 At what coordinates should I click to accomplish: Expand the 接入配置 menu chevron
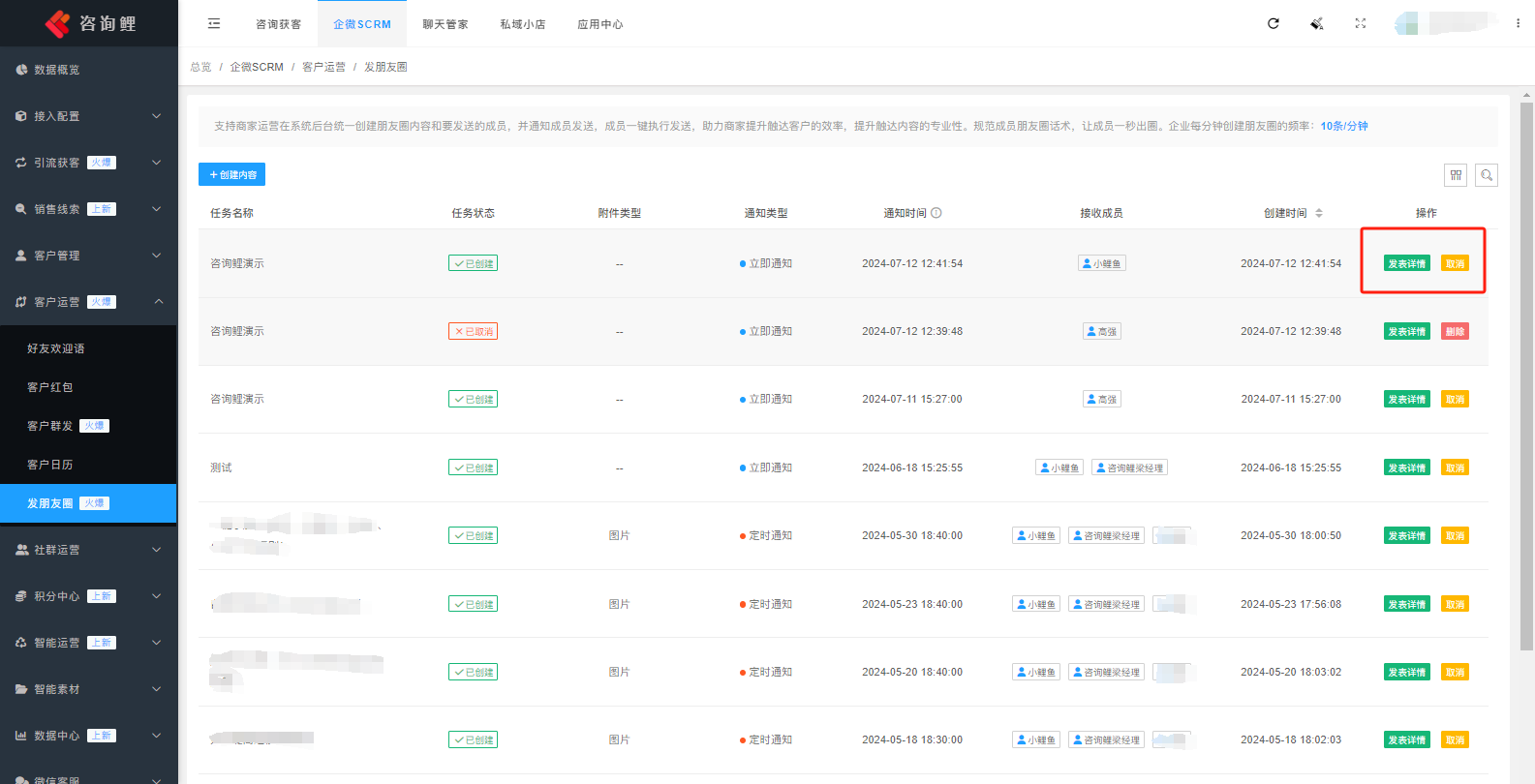[157, 116]
